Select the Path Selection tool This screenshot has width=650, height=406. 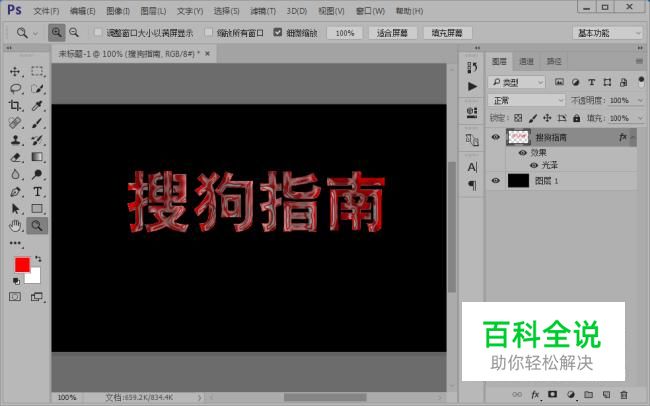pos(15,209)
